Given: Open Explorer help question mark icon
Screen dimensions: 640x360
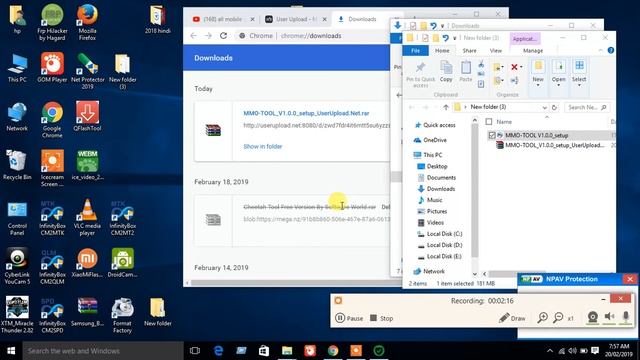Looking at the screenshot, I should (x=611, y=50).
